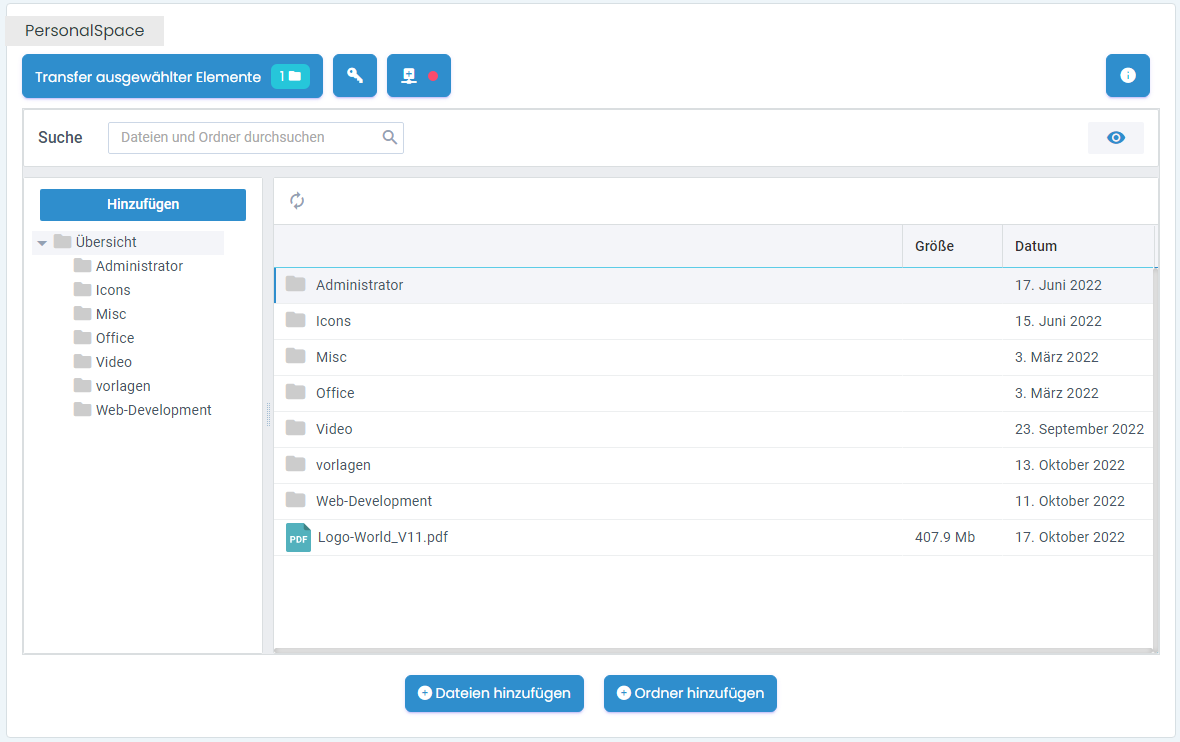Sort by the Datum column header

pos(1036,246)
